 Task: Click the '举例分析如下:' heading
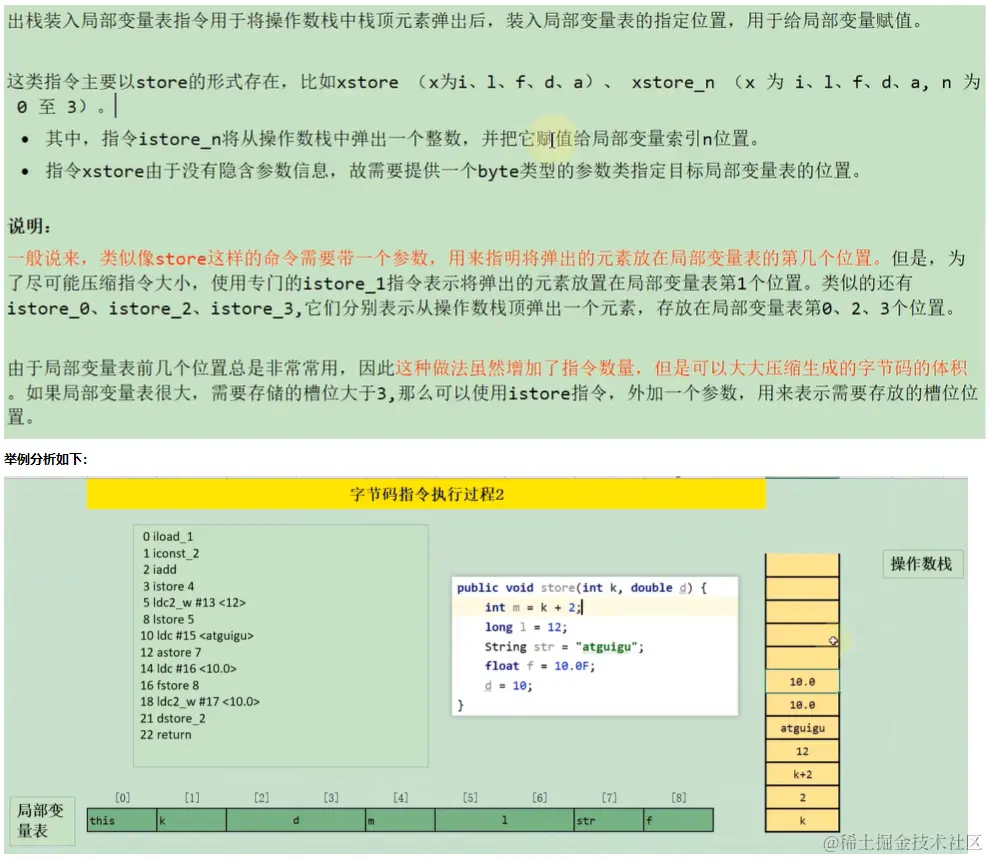[46, 459]
